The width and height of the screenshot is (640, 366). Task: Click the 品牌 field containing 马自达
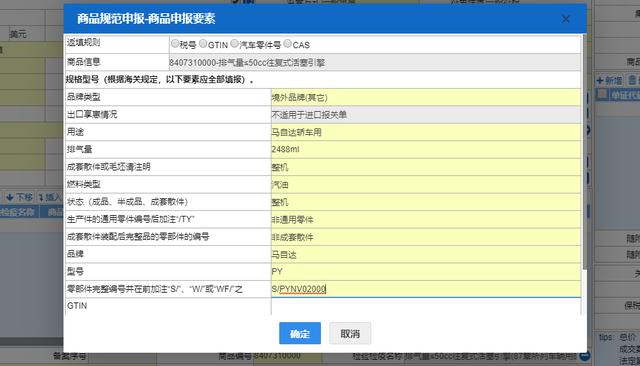point(426,255)
